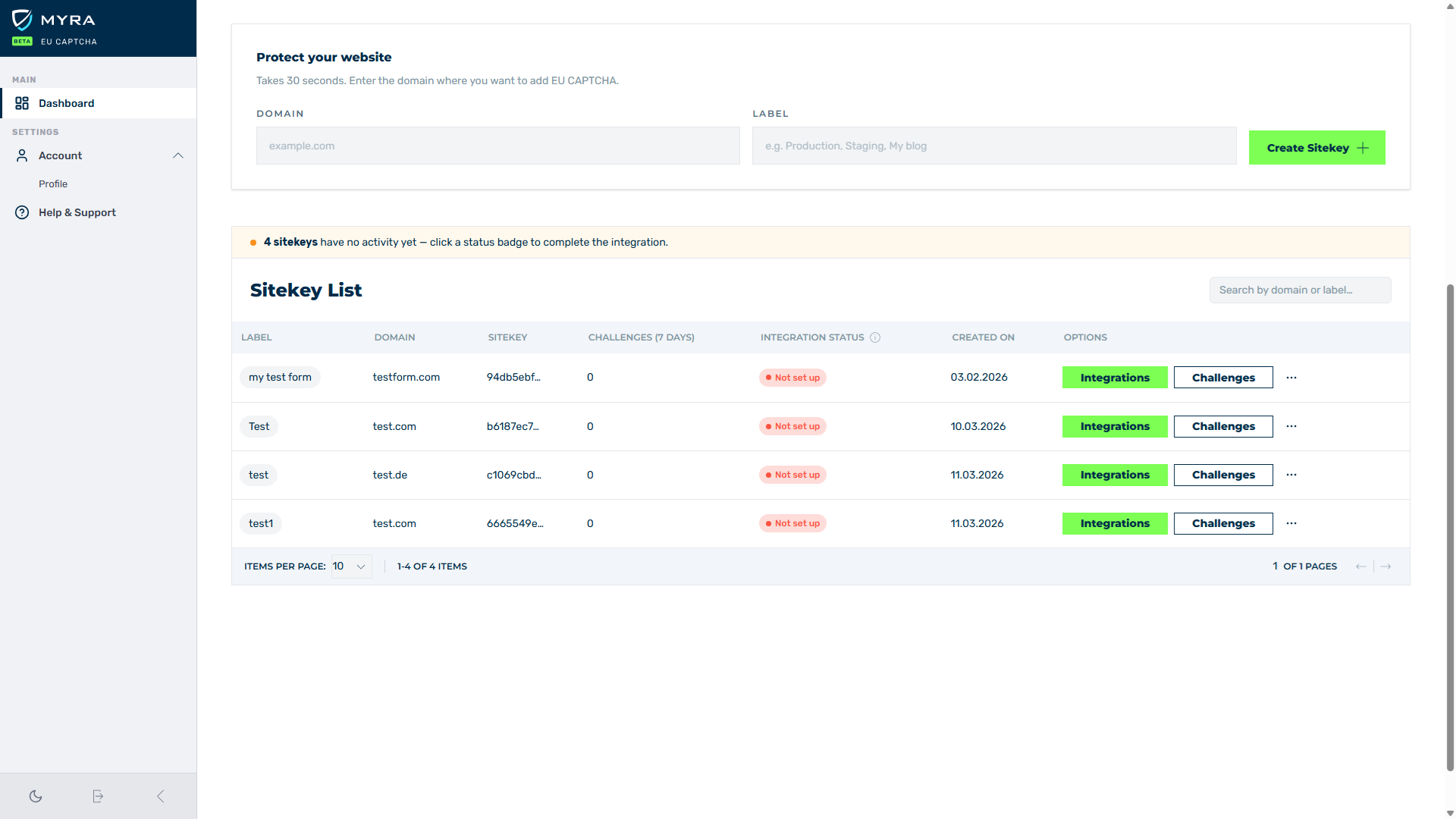
Task: Open the more options menu for test.de
Action: (1291, 475)
